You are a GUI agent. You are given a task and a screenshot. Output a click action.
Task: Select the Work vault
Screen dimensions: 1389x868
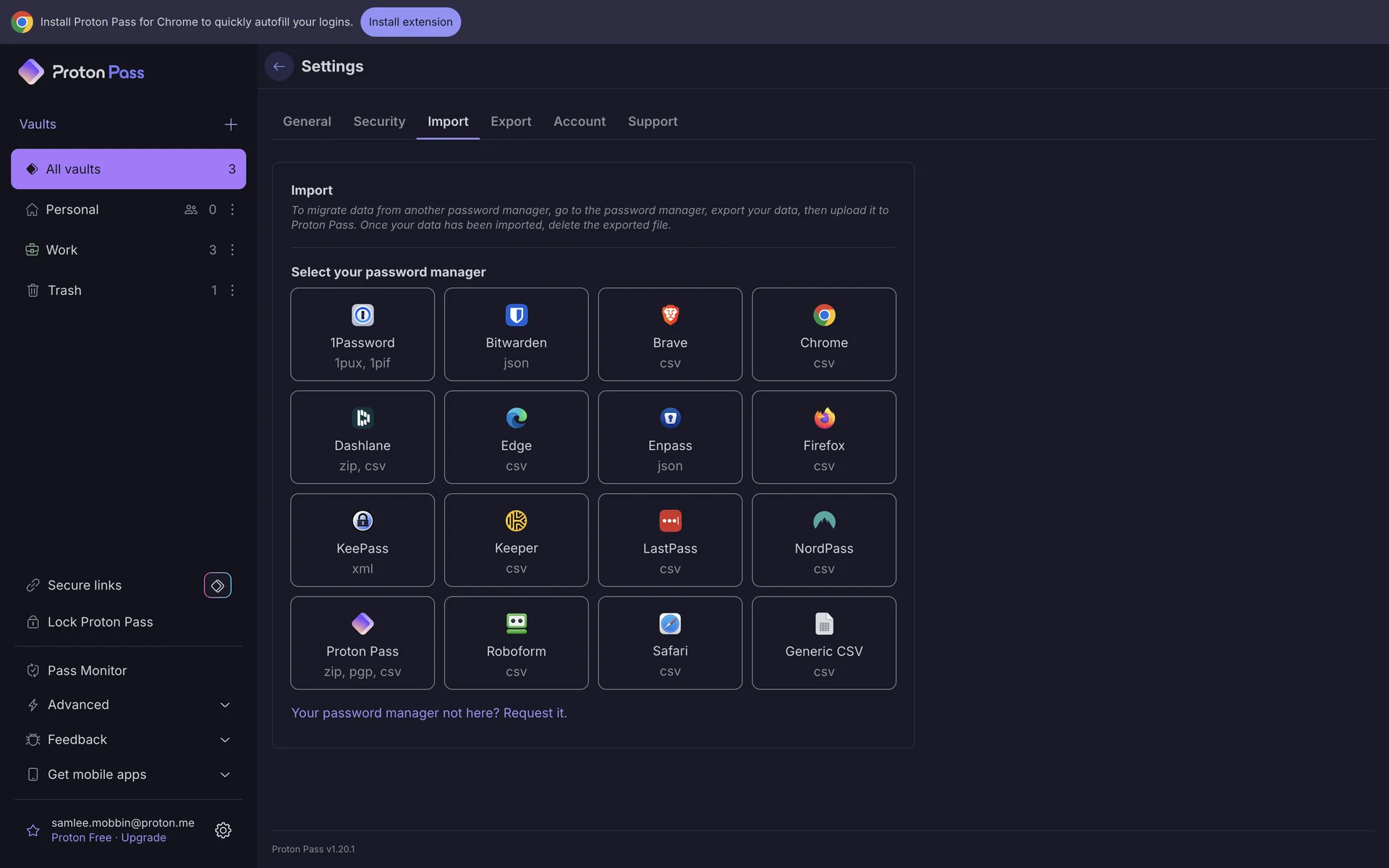[62, 250]
